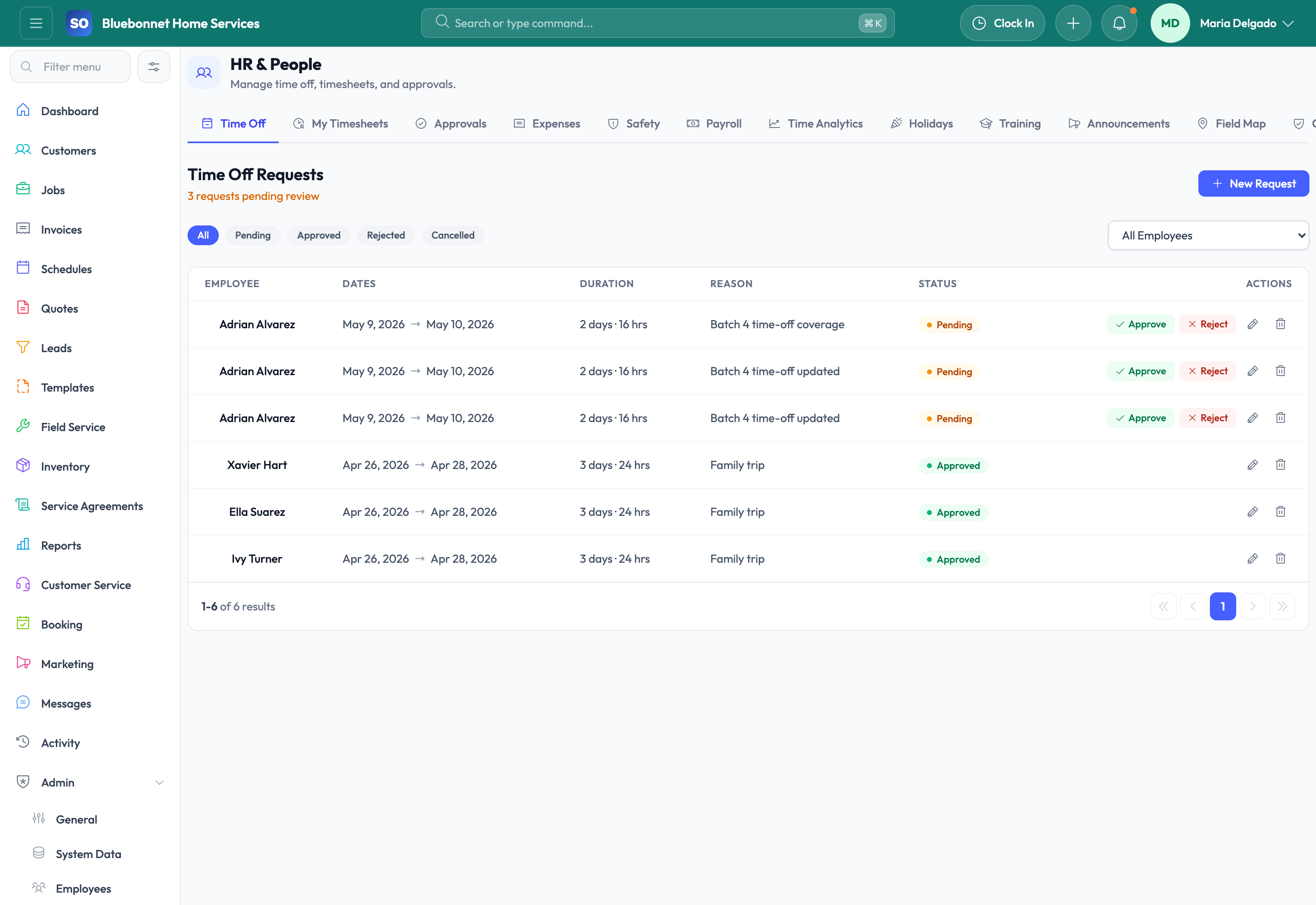
Task: Open the All Employees dropdown
Action: coord(1208,235)
